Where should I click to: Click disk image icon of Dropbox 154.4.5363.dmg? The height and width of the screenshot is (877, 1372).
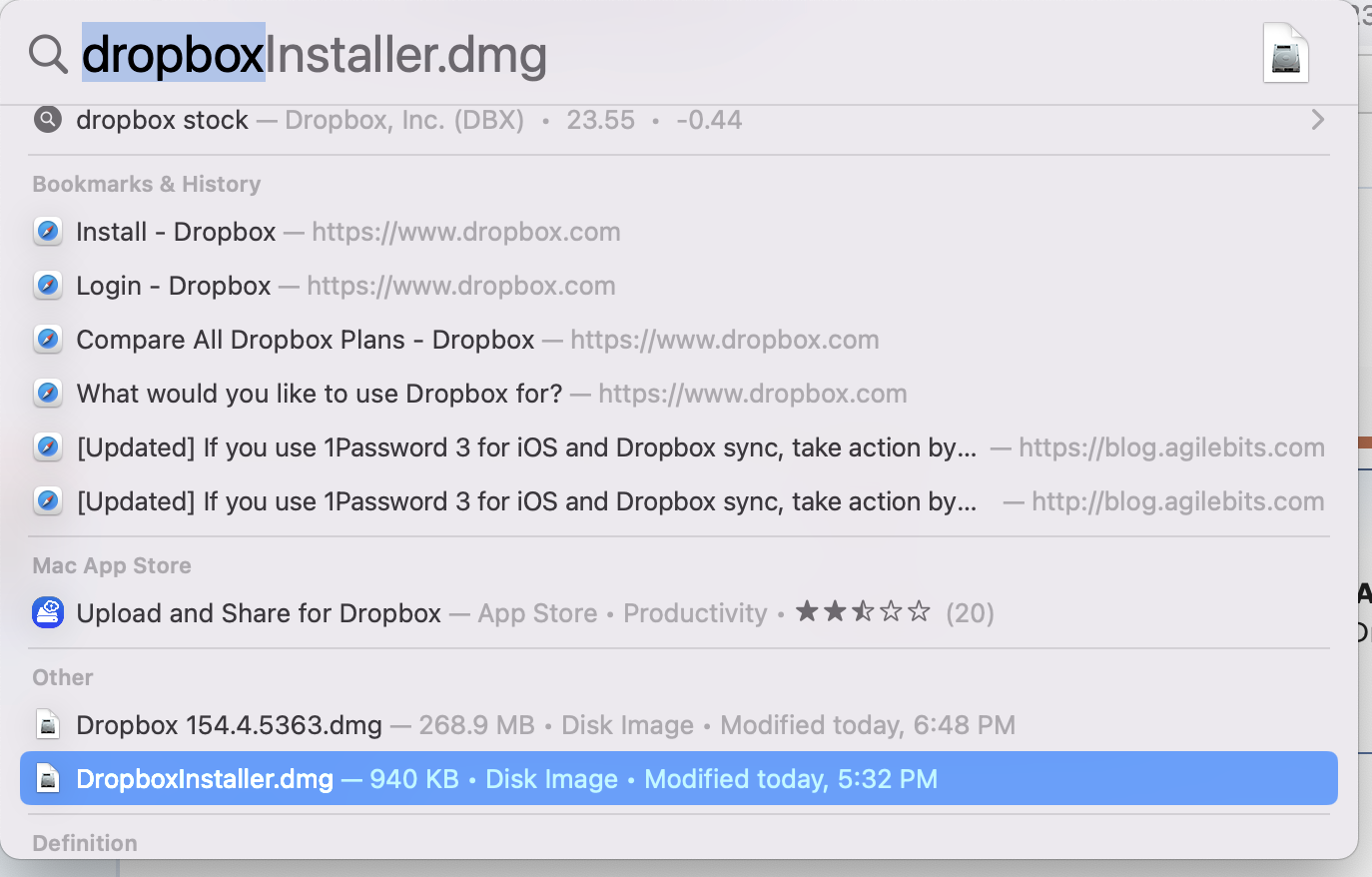(48, 724)
